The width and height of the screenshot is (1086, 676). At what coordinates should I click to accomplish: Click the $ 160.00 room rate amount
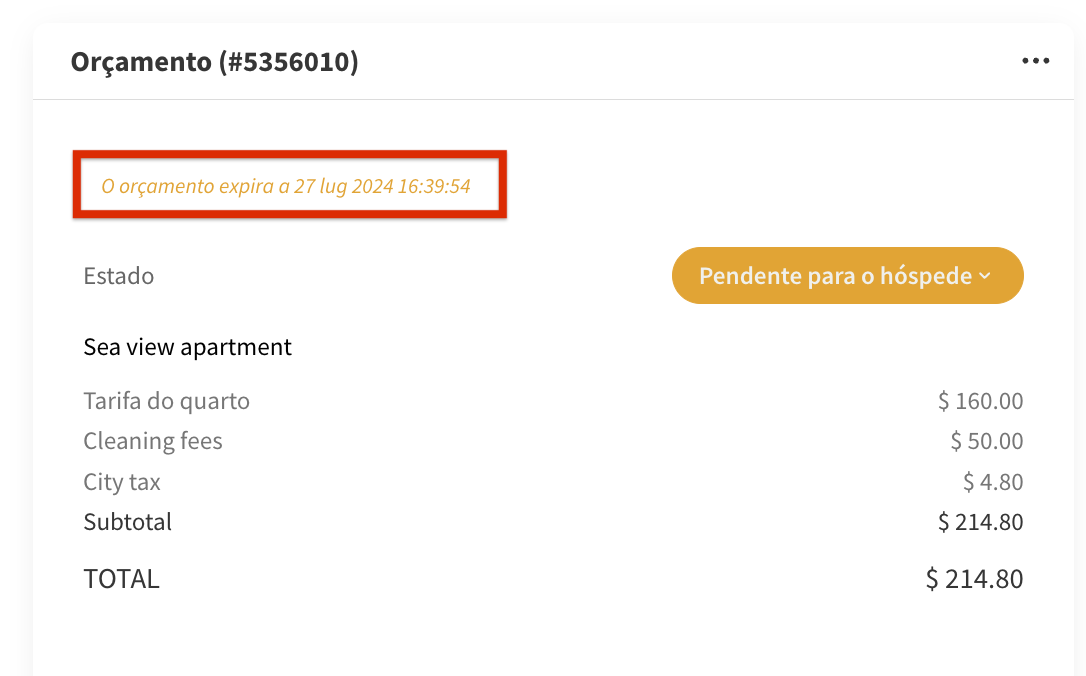pos(980,401)
